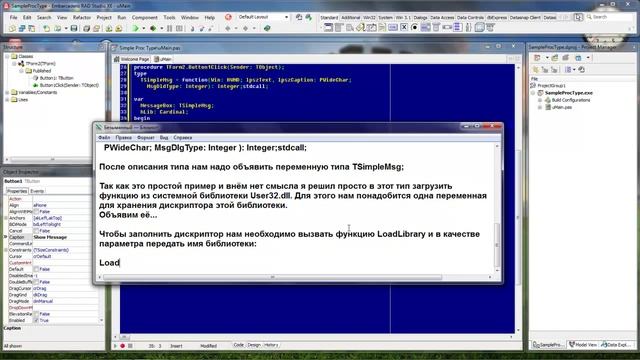This screenshot has height=360, width=640.
Task: Open the Run button dropdown arrow
Action: [x=143, y=28]
